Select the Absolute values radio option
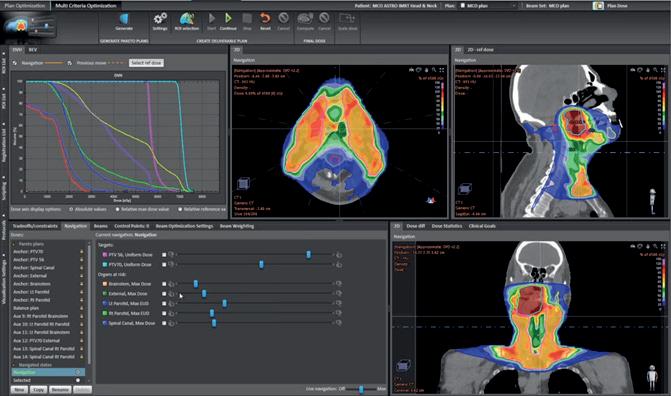Viewport: 671px width, 396px height. click(71, 209)
